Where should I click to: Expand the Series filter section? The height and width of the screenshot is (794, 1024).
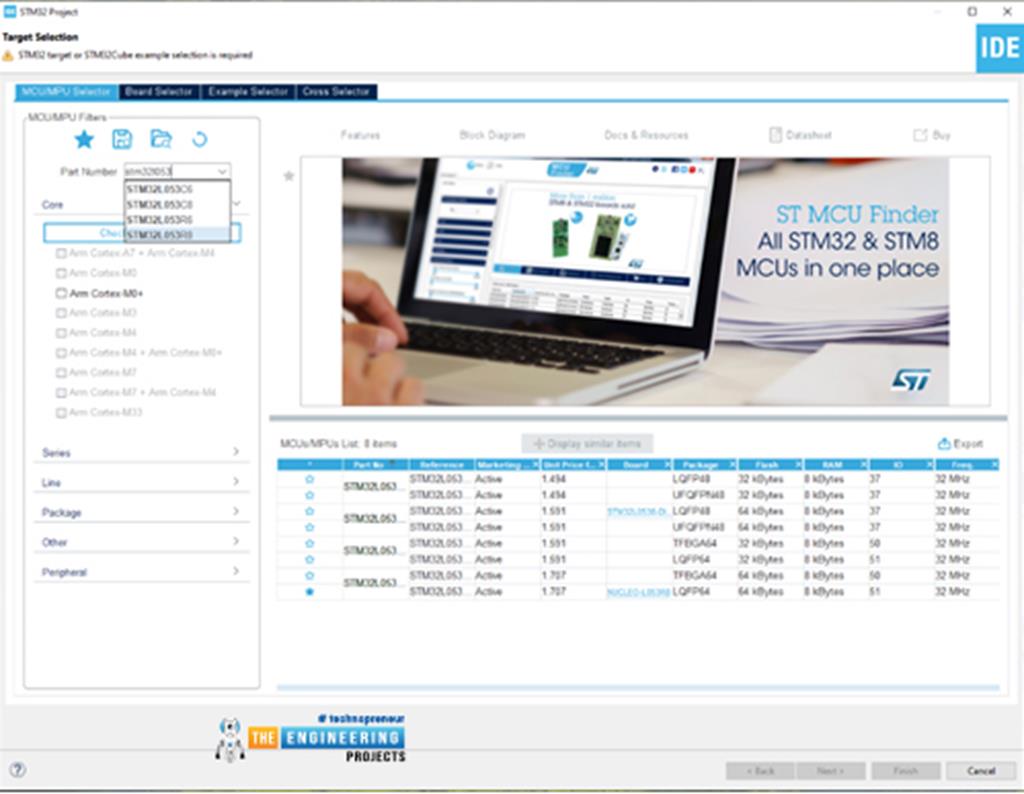pyautogui.click(x=236, y=452)
